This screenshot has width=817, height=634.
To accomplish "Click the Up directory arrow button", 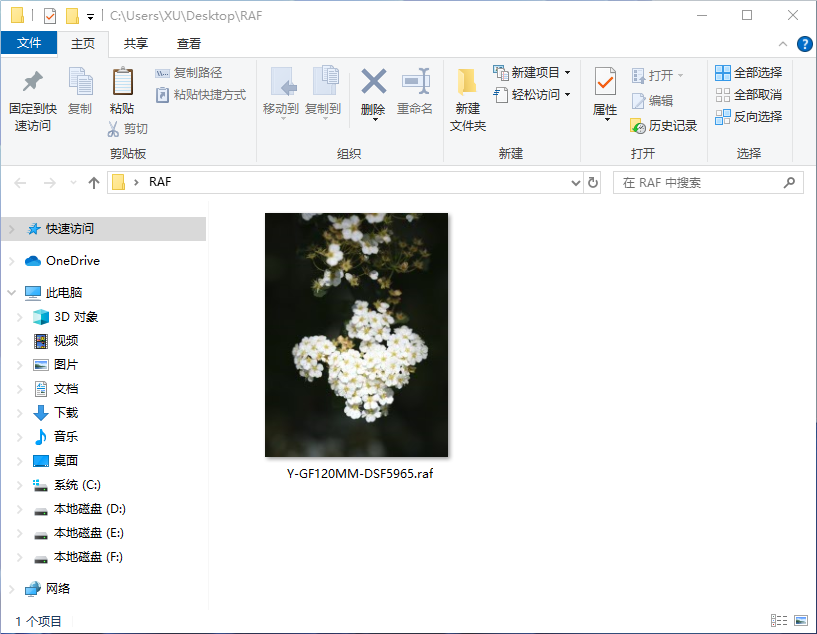I will 94,183.
